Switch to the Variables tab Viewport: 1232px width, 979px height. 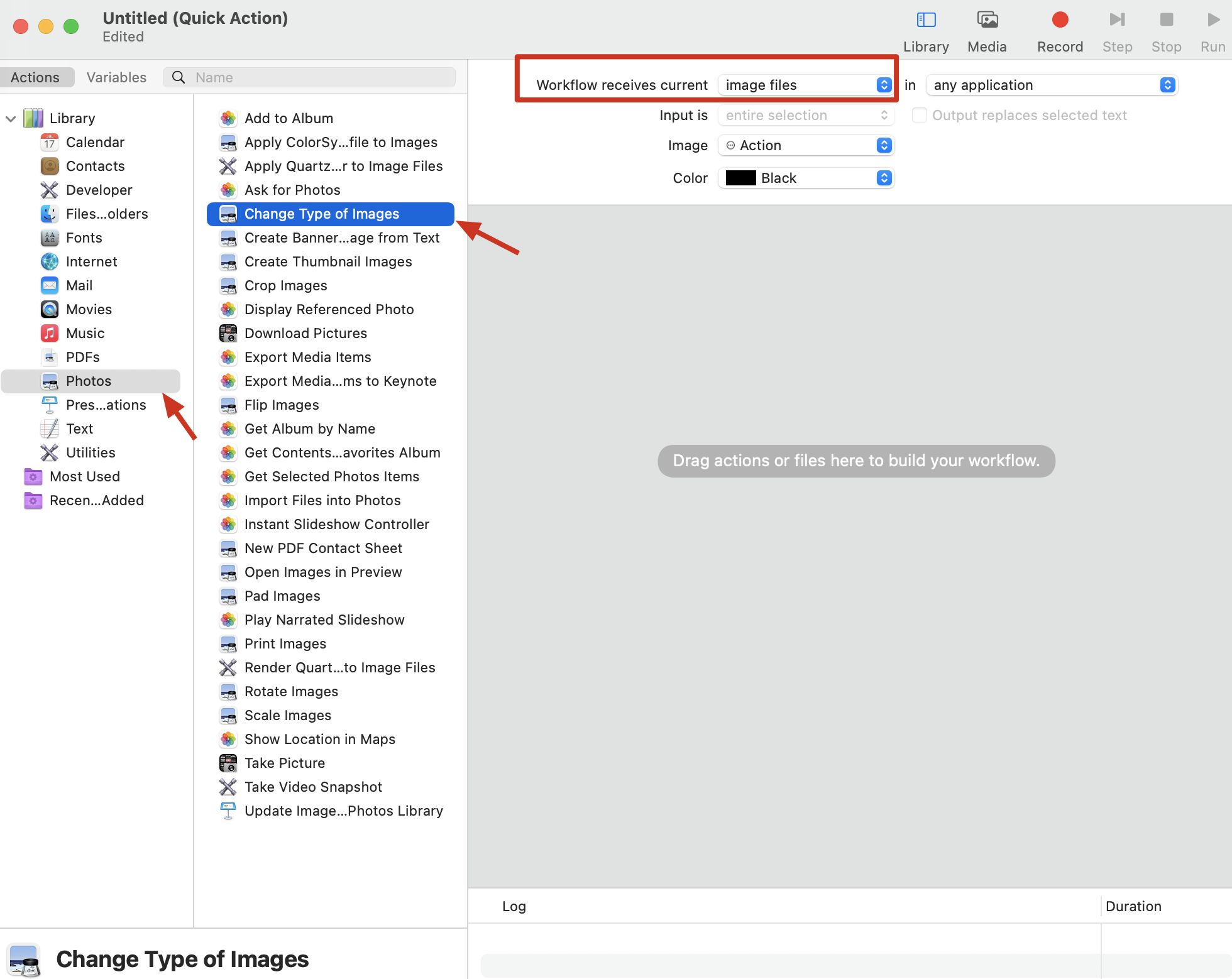point(116,77)
